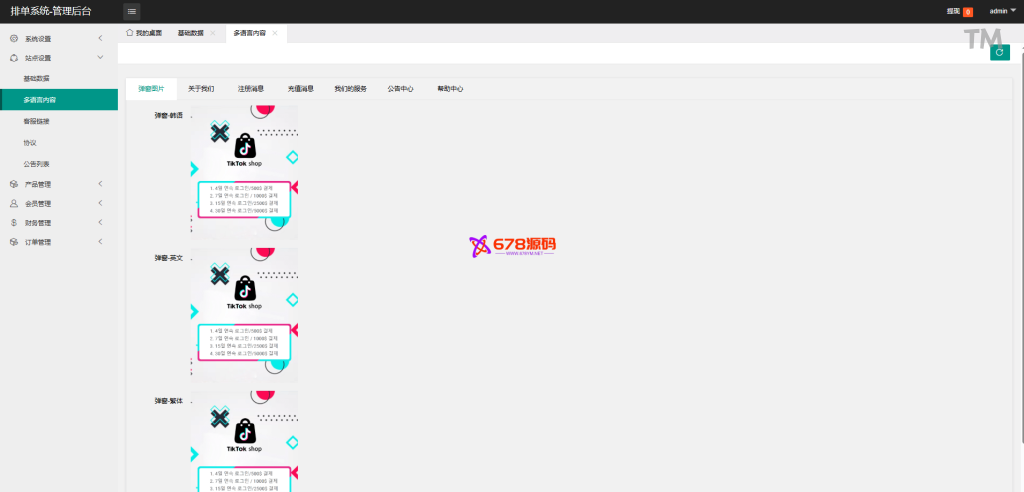Click the home icon on 我的桌面 tab
Screen dimensions: 1024x492
(x=130, y=33)
